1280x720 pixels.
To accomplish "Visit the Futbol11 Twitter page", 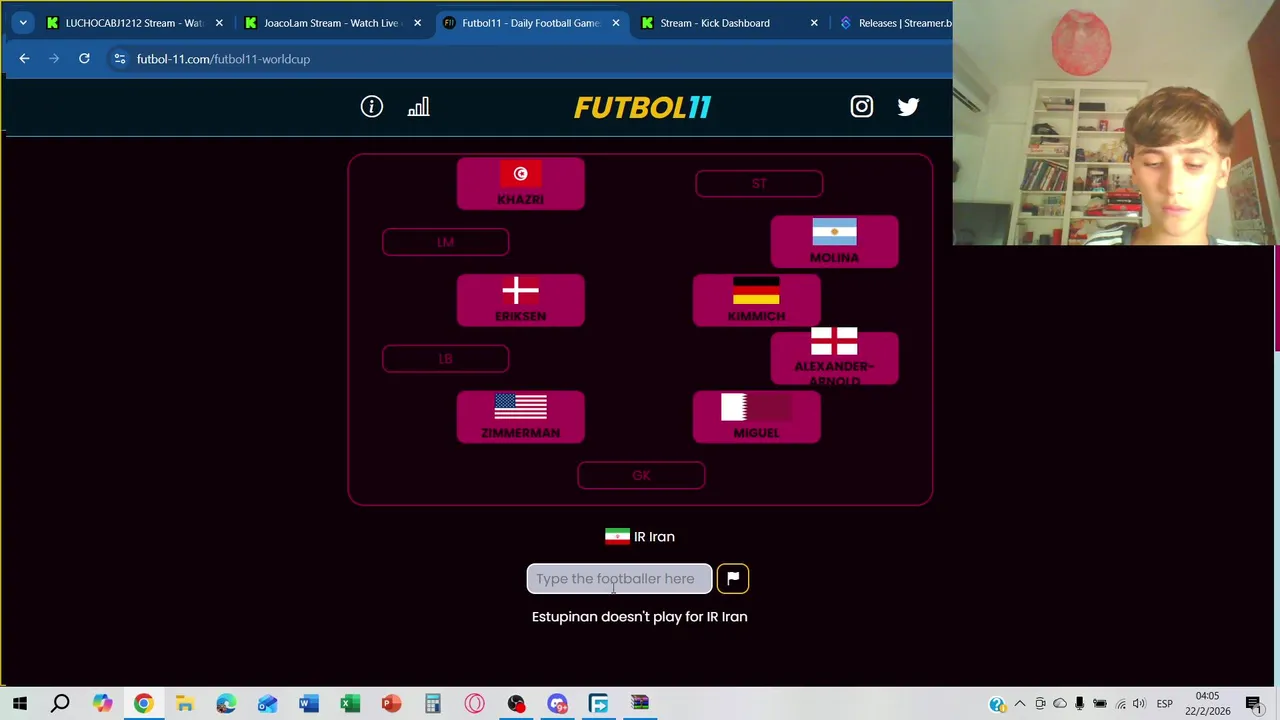I will (x=908, y=107).
